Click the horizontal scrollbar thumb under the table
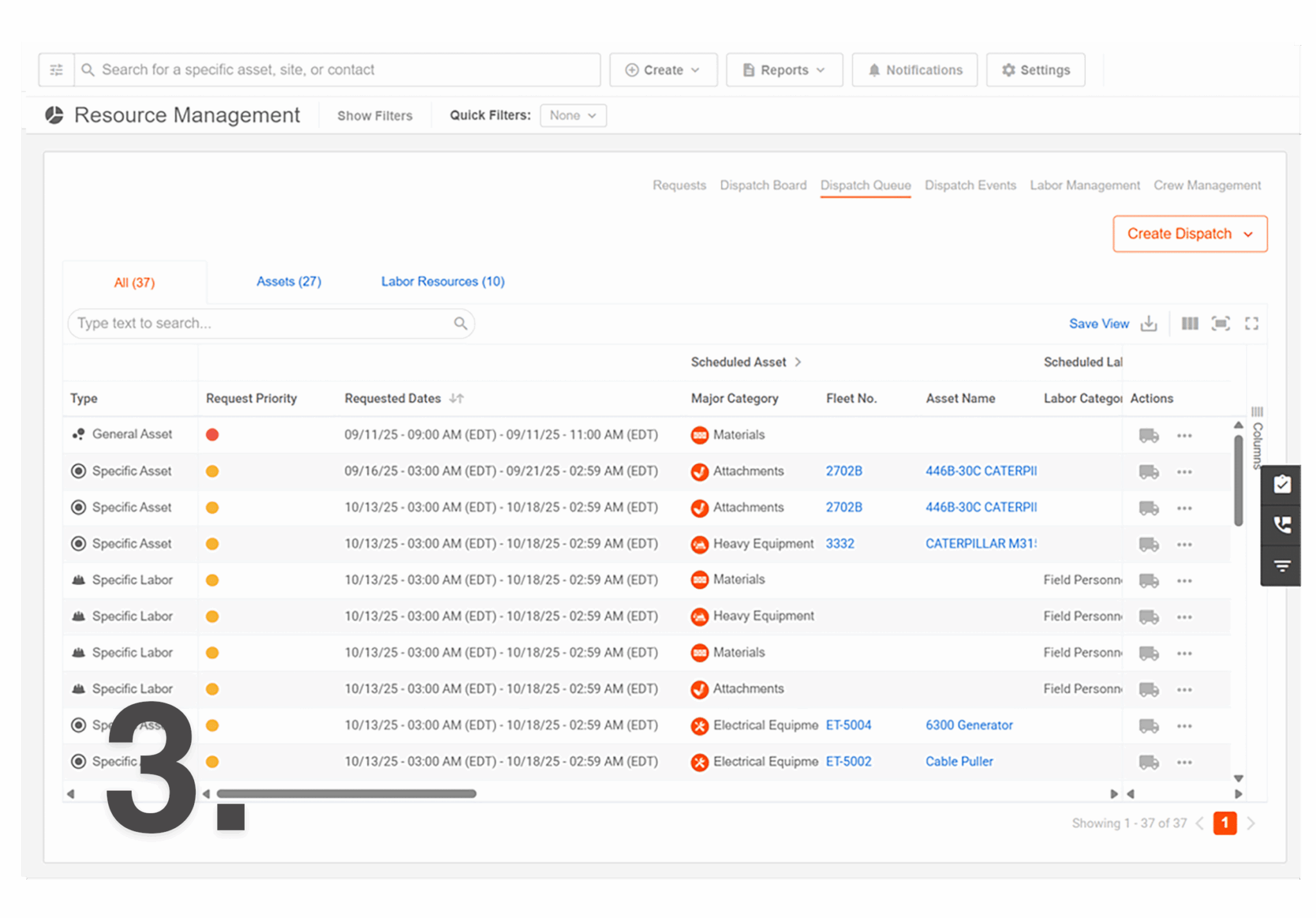The width and height of the screenshot is (1316, 918). (x=346, y=794)
